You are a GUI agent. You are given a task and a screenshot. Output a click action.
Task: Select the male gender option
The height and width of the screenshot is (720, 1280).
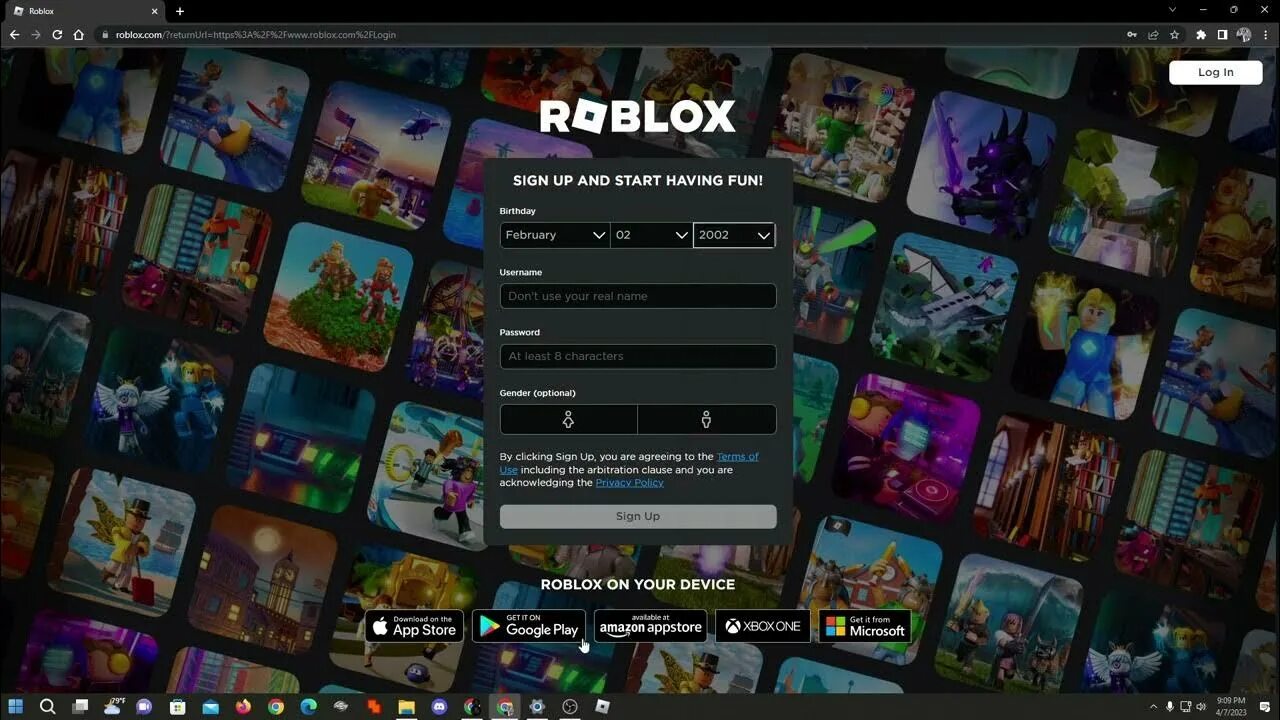click(706, 420)
